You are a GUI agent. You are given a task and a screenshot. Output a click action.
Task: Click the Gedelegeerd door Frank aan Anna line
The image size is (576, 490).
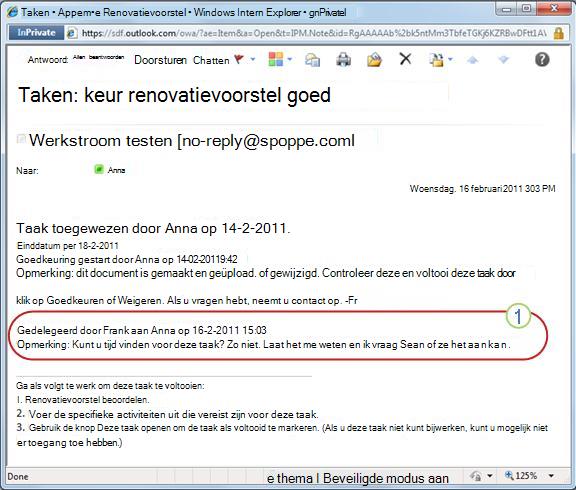tap(141, 330)
